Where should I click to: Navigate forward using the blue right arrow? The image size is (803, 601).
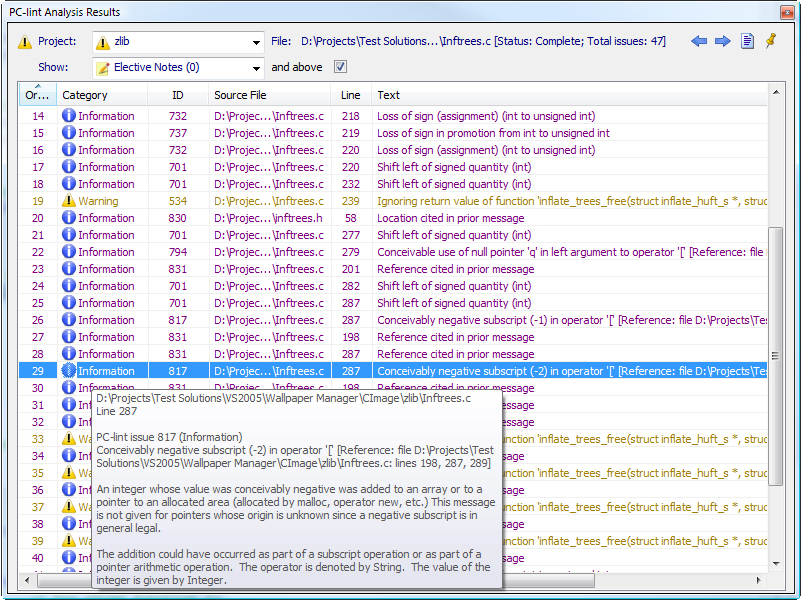tap(723, 40)
